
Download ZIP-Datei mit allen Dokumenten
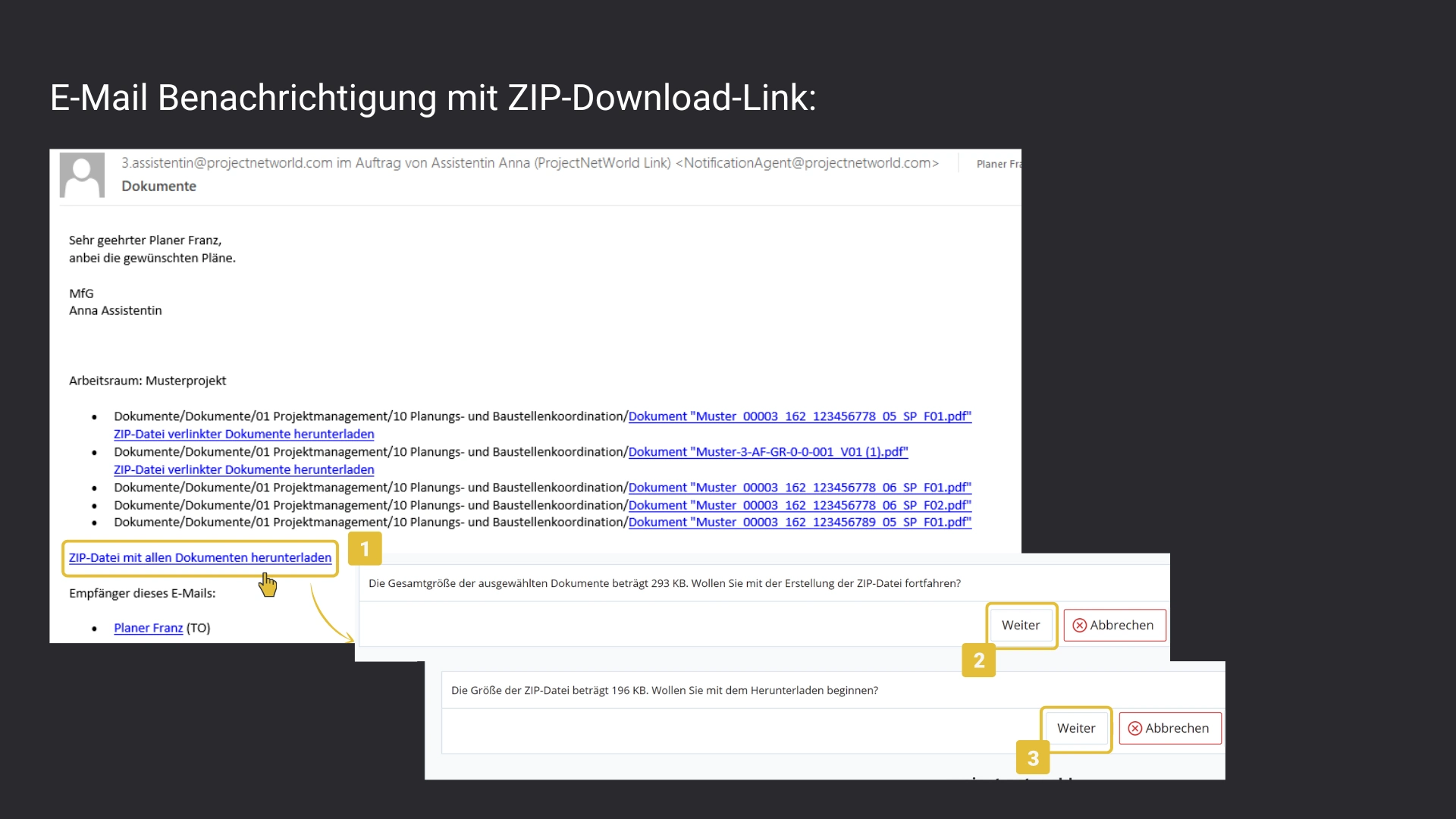point(200,558)
